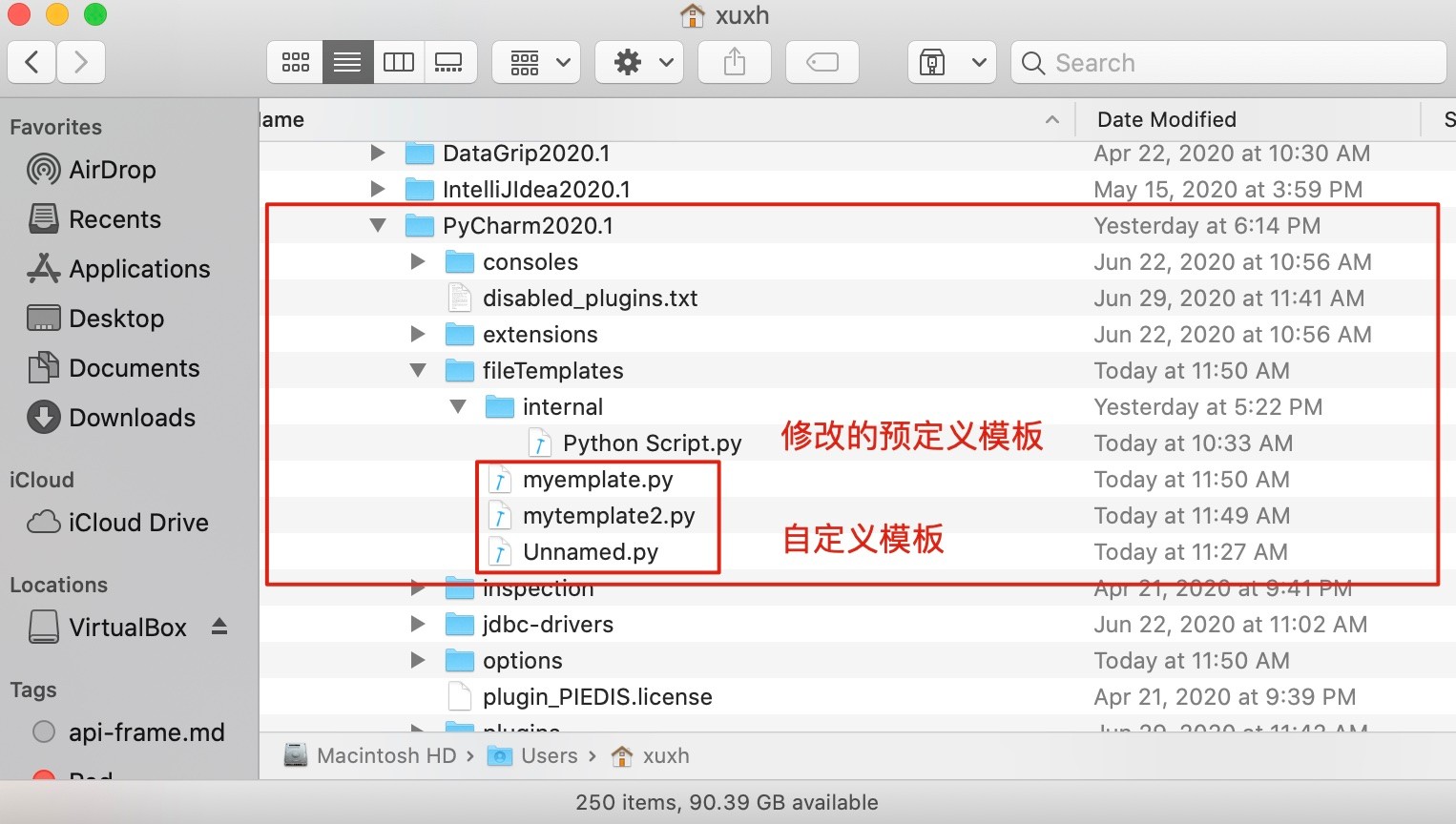
Task: Select the consoles folder icon
Action: click(460, 261)
